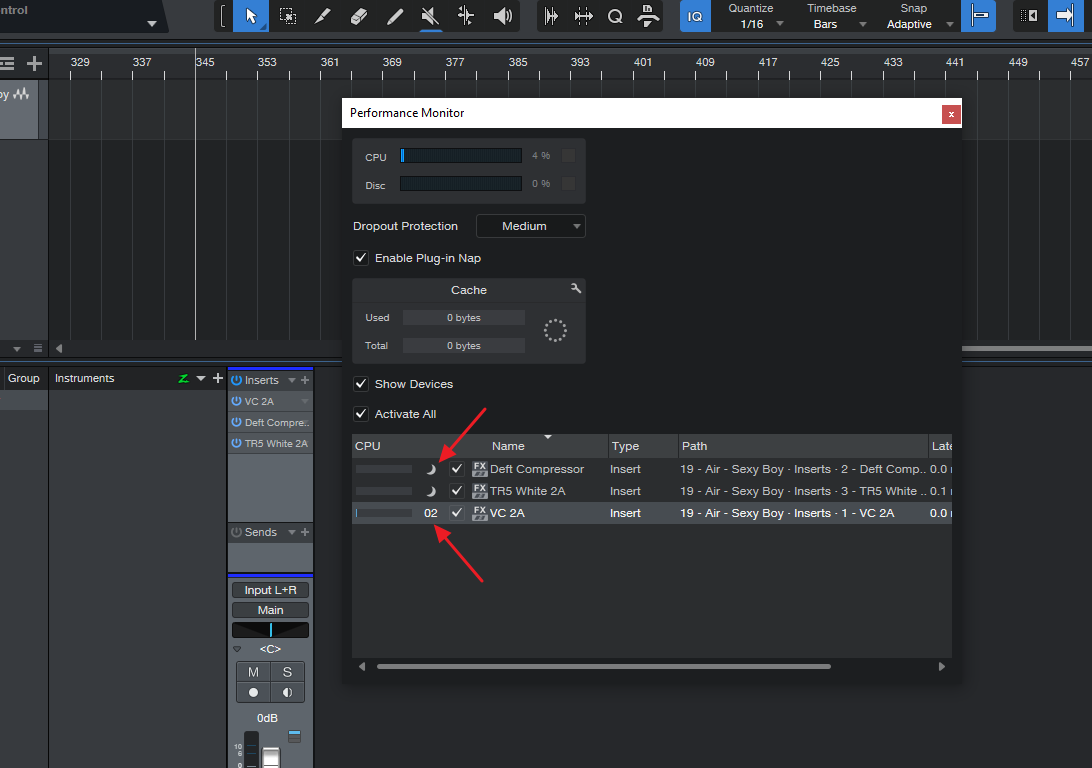
Task: Add track with plus beside ruler
Action: coord(34,64)
